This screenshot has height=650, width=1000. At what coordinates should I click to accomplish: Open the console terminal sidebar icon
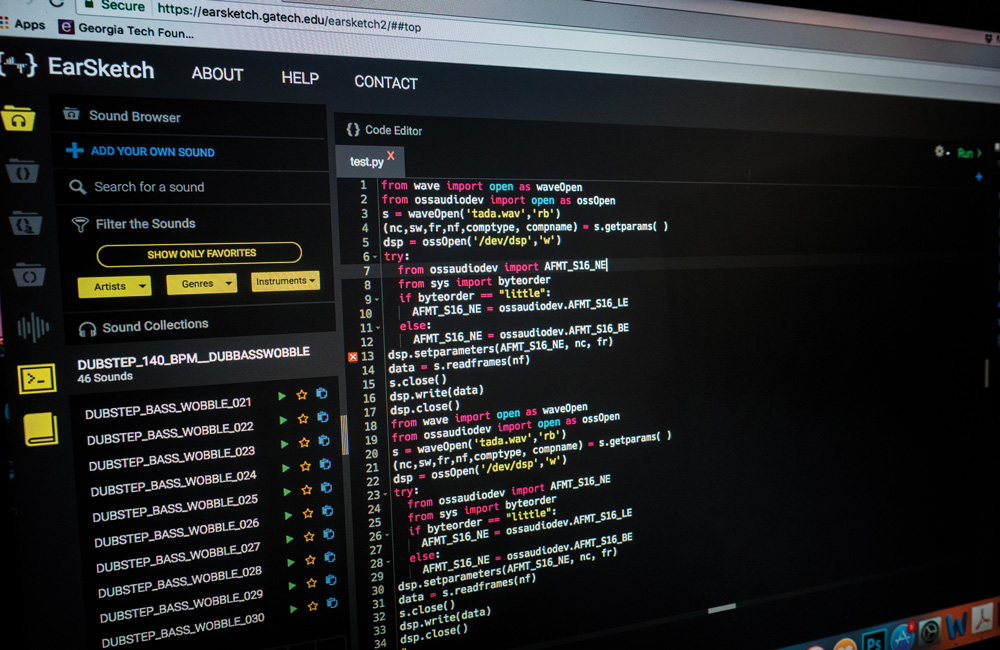(37, 379)
